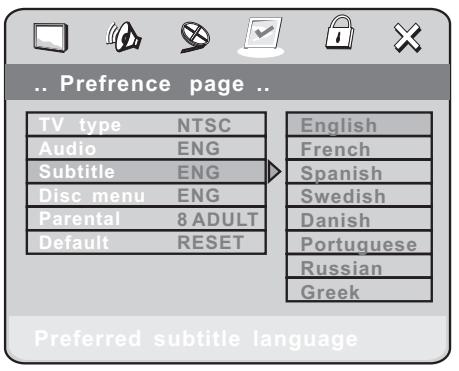Choose Russian subtitle language
This screenshot has height=371, width=459.
pos(359,267)
